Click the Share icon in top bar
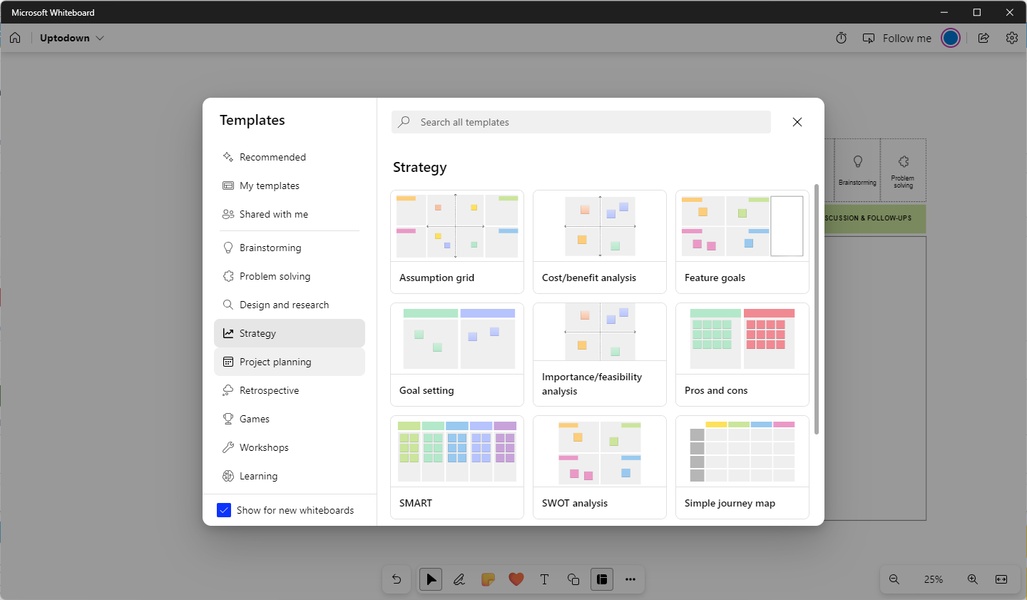 983,38
